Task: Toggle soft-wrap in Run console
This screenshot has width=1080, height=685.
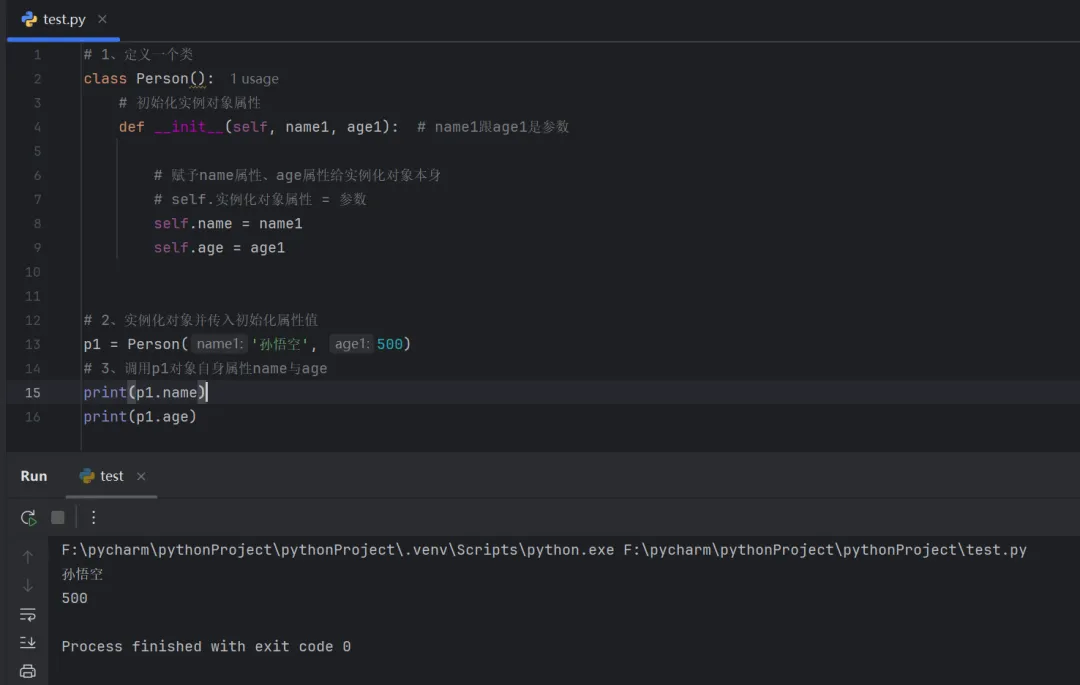Action: pyautogui.click(x=28, y=614)
